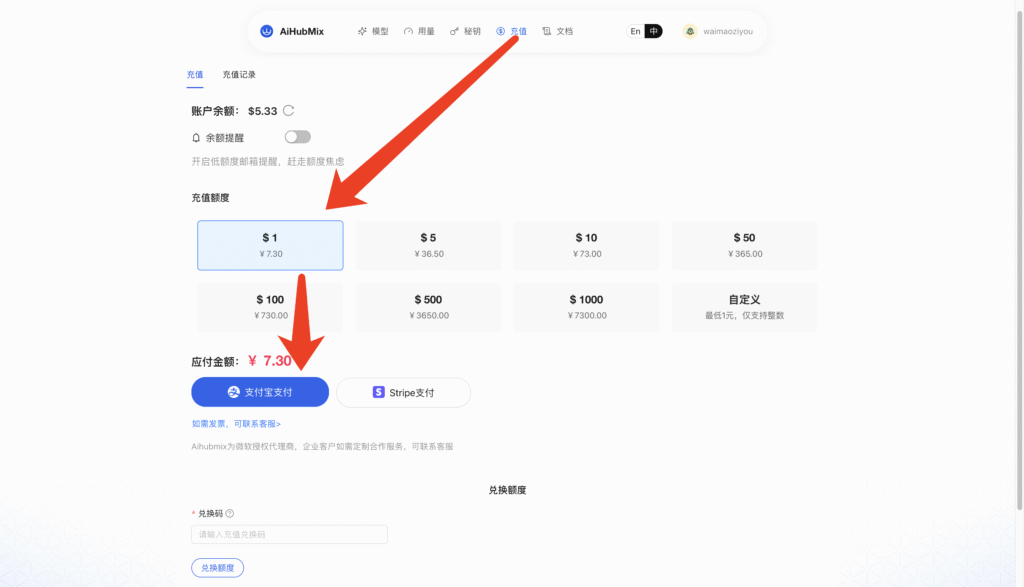Choose the $1000 recharge option

(x=586, y=306)
